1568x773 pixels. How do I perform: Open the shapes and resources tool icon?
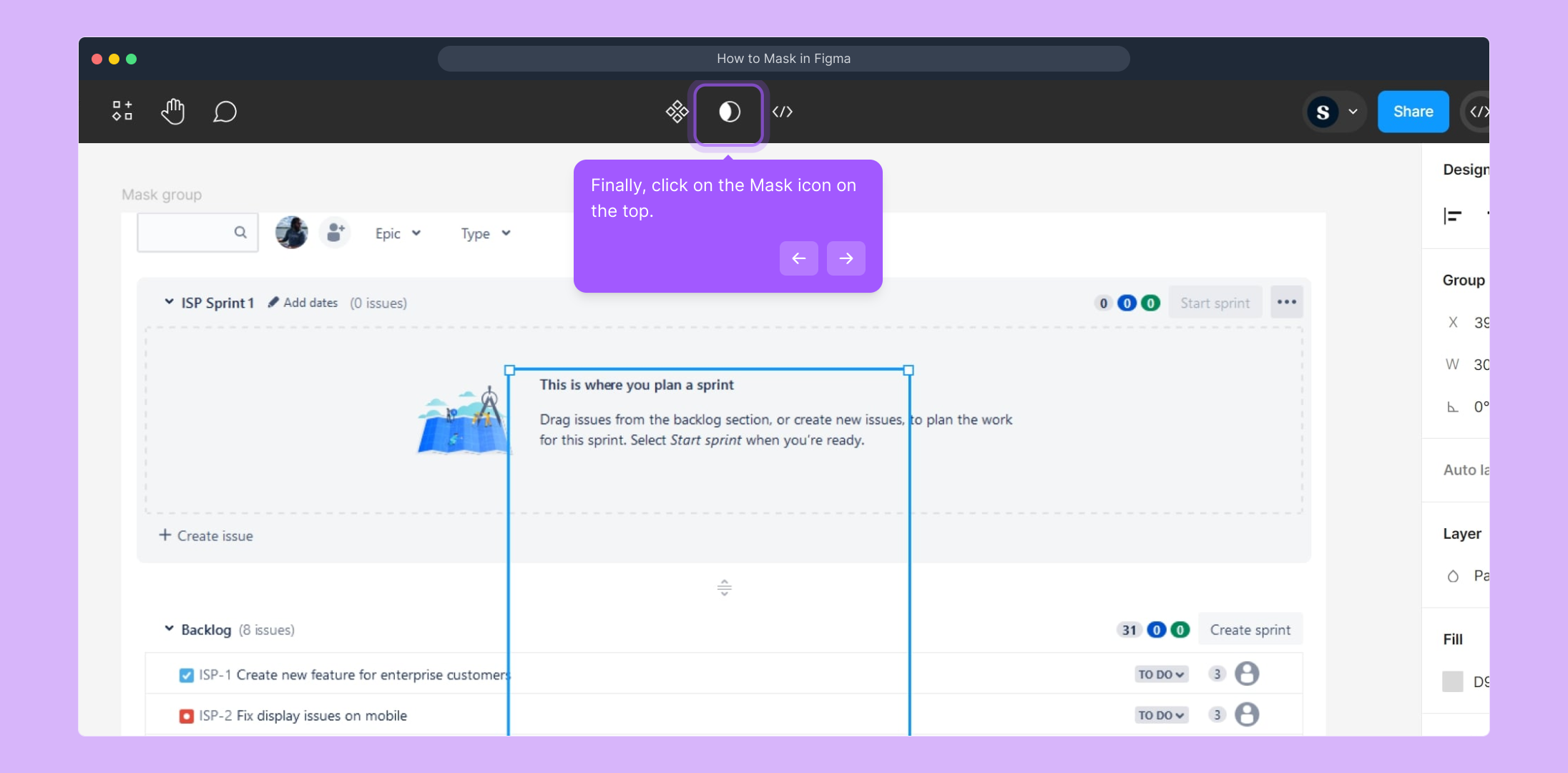pyautogui.click(x=122, y=111)
